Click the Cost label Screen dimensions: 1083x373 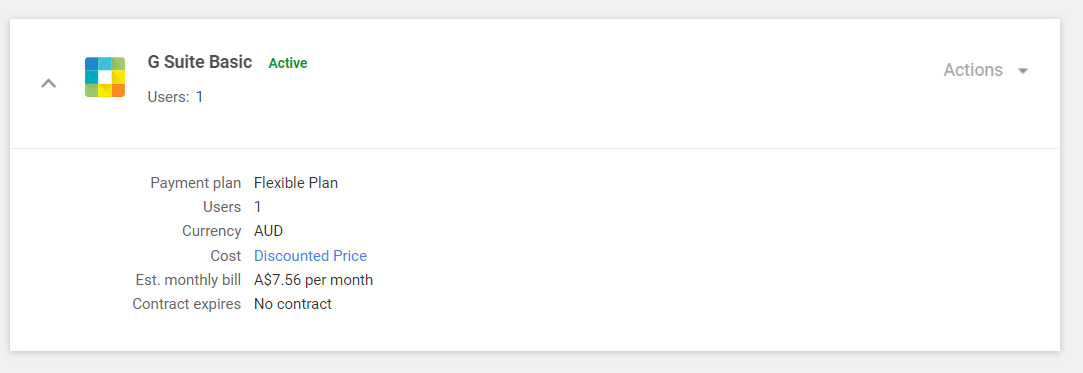(x=226, y=256)
